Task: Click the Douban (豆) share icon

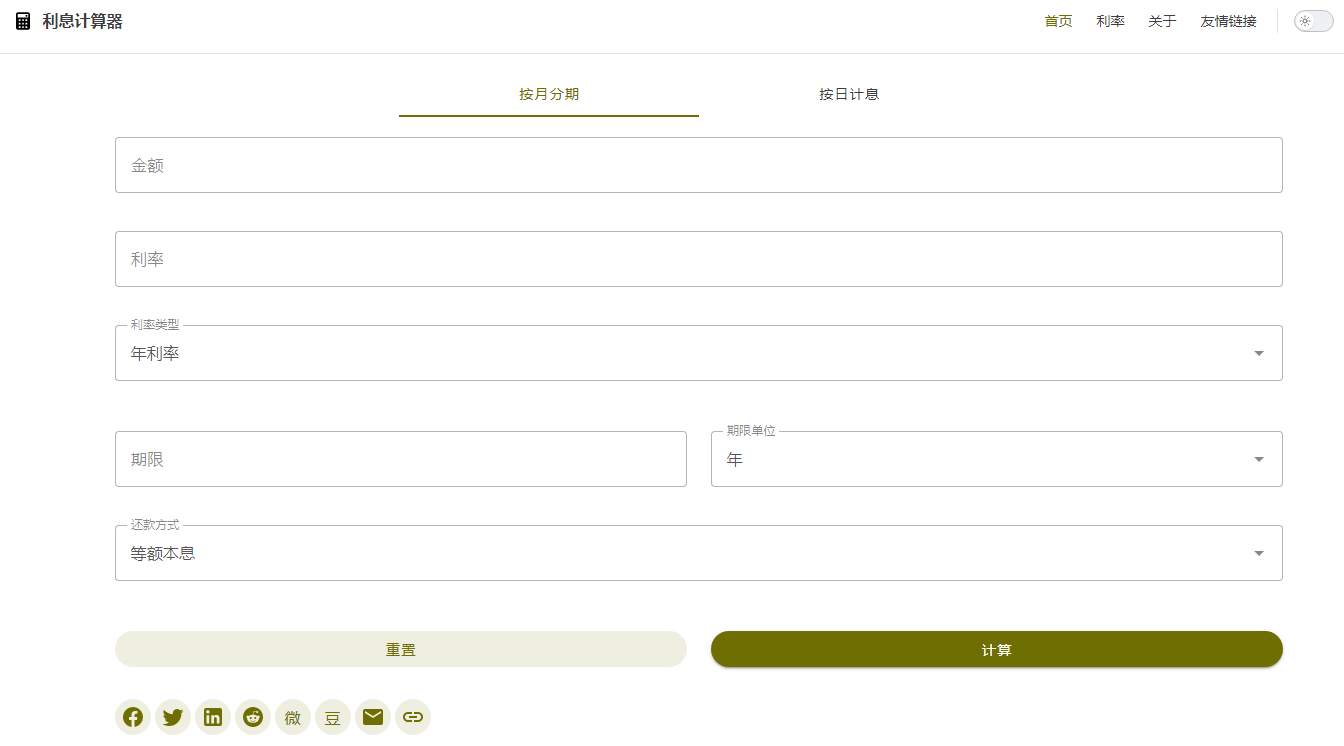Action: pos(332,716)
